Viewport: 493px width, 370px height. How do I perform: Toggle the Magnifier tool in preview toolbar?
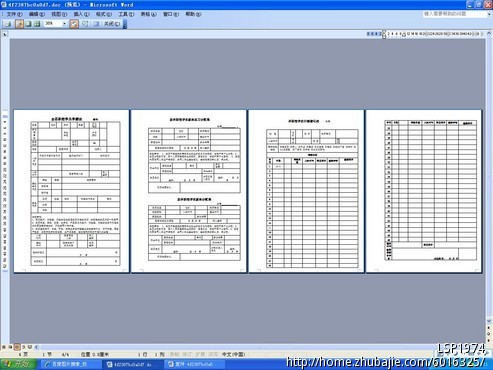point(19,24)
